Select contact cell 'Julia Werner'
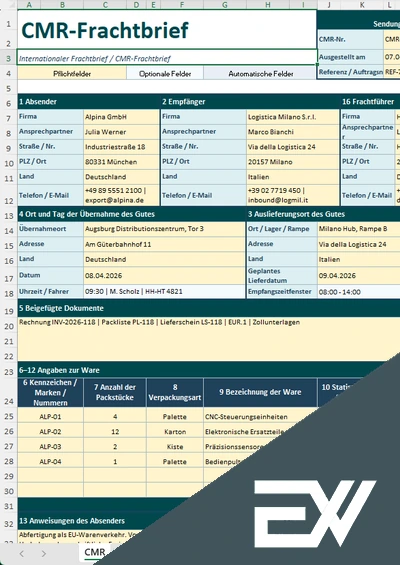This screenshot has width=400, height=565. (121, 132)
